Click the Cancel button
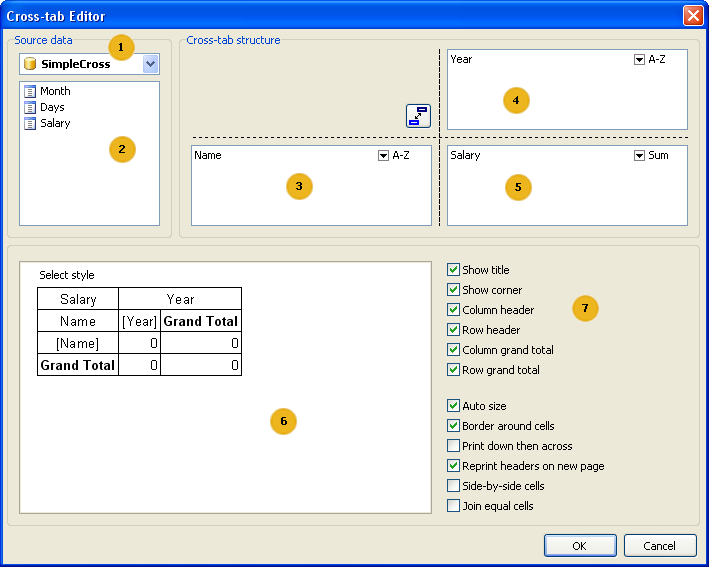The width and height of the screenshot is (709, 567). [660, 546]
